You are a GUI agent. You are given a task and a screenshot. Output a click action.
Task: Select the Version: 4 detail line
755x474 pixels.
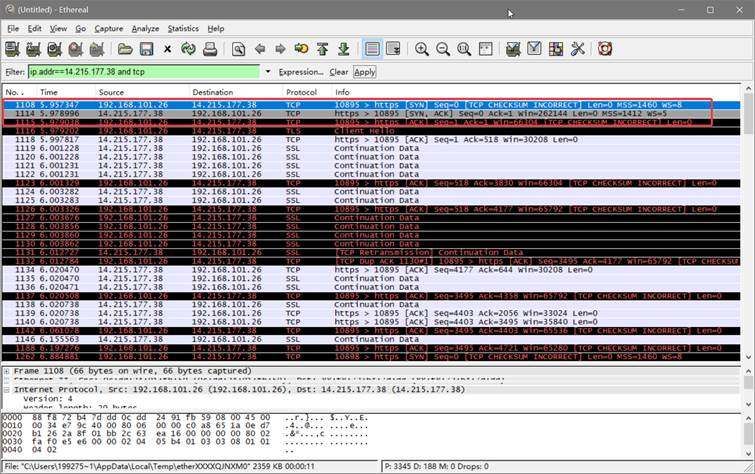tap(48, 399)
